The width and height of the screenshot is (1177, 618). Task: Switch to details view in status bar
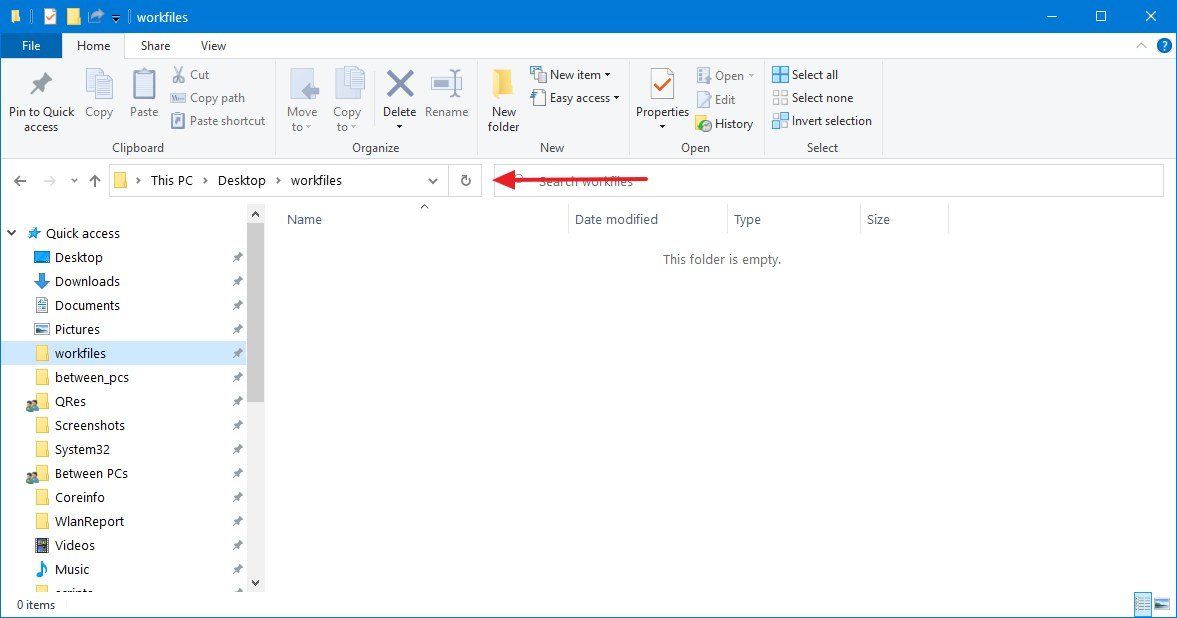coord(1142,604)
